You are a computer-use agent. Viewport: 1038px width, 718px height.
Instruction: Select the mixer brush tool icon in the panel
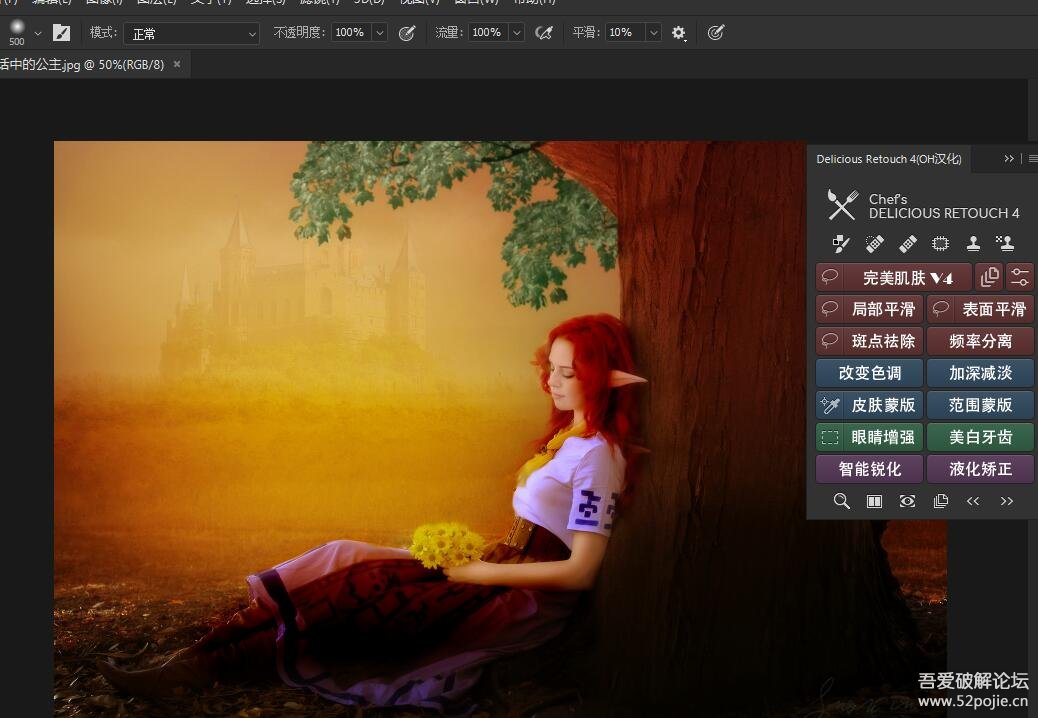pyautogui.click(x=841, y=244)
